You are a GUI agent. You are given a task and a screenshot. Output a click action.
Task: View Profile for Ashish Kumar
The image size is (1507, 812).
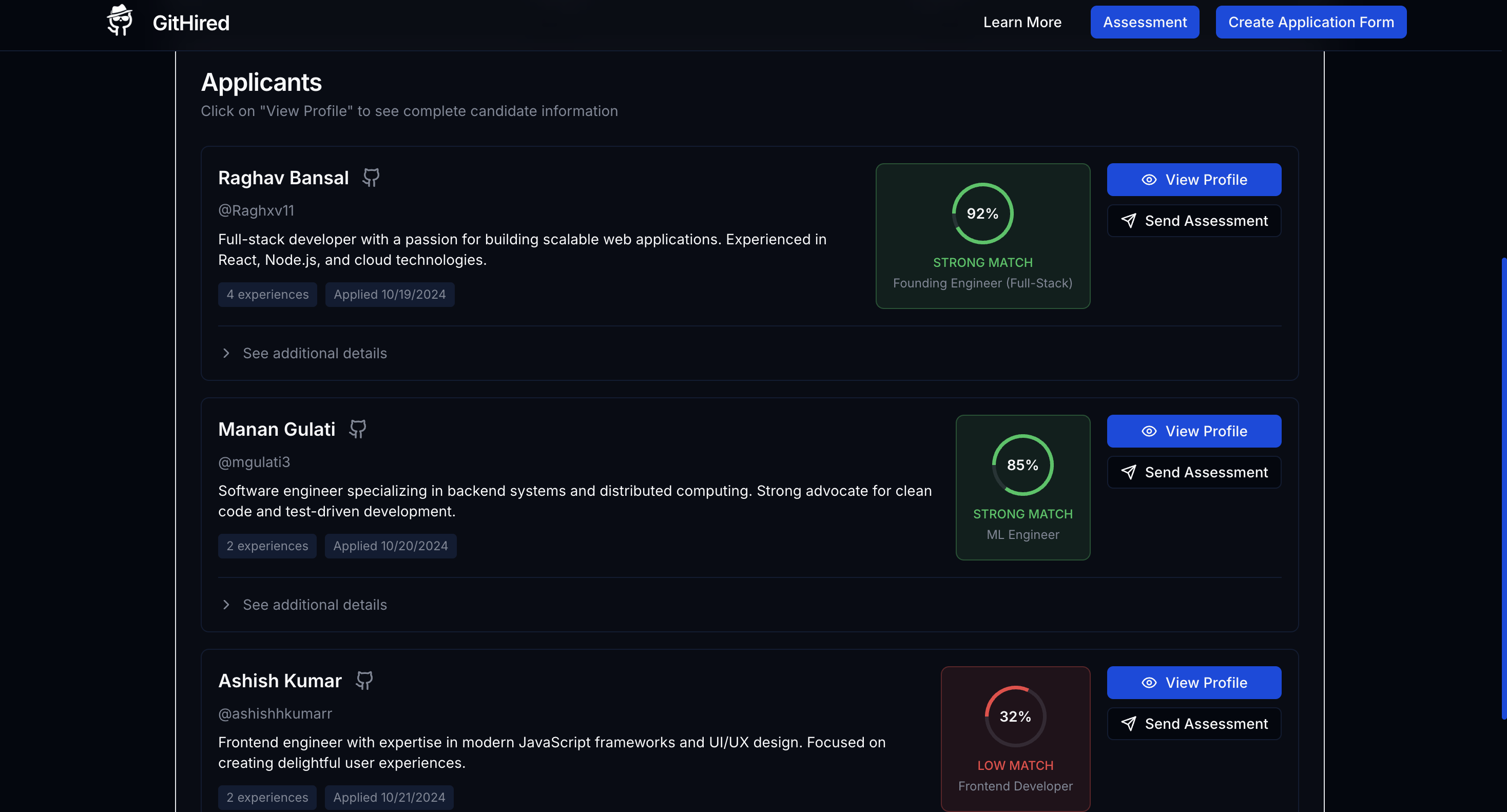(1193, 683)
